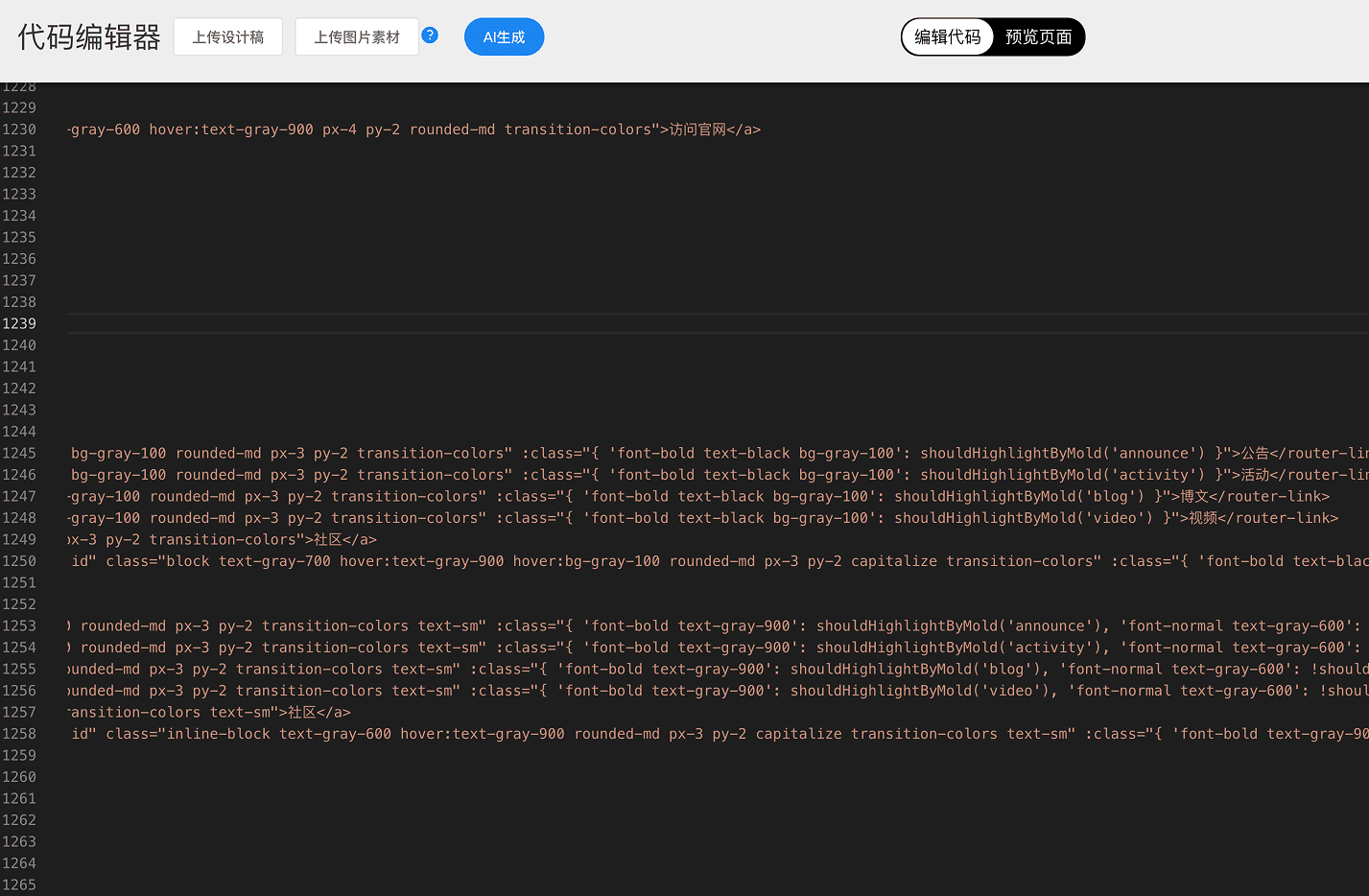Click the blue question mark help icon
This screenshot has width=1369, height=896.
point(430,35)
